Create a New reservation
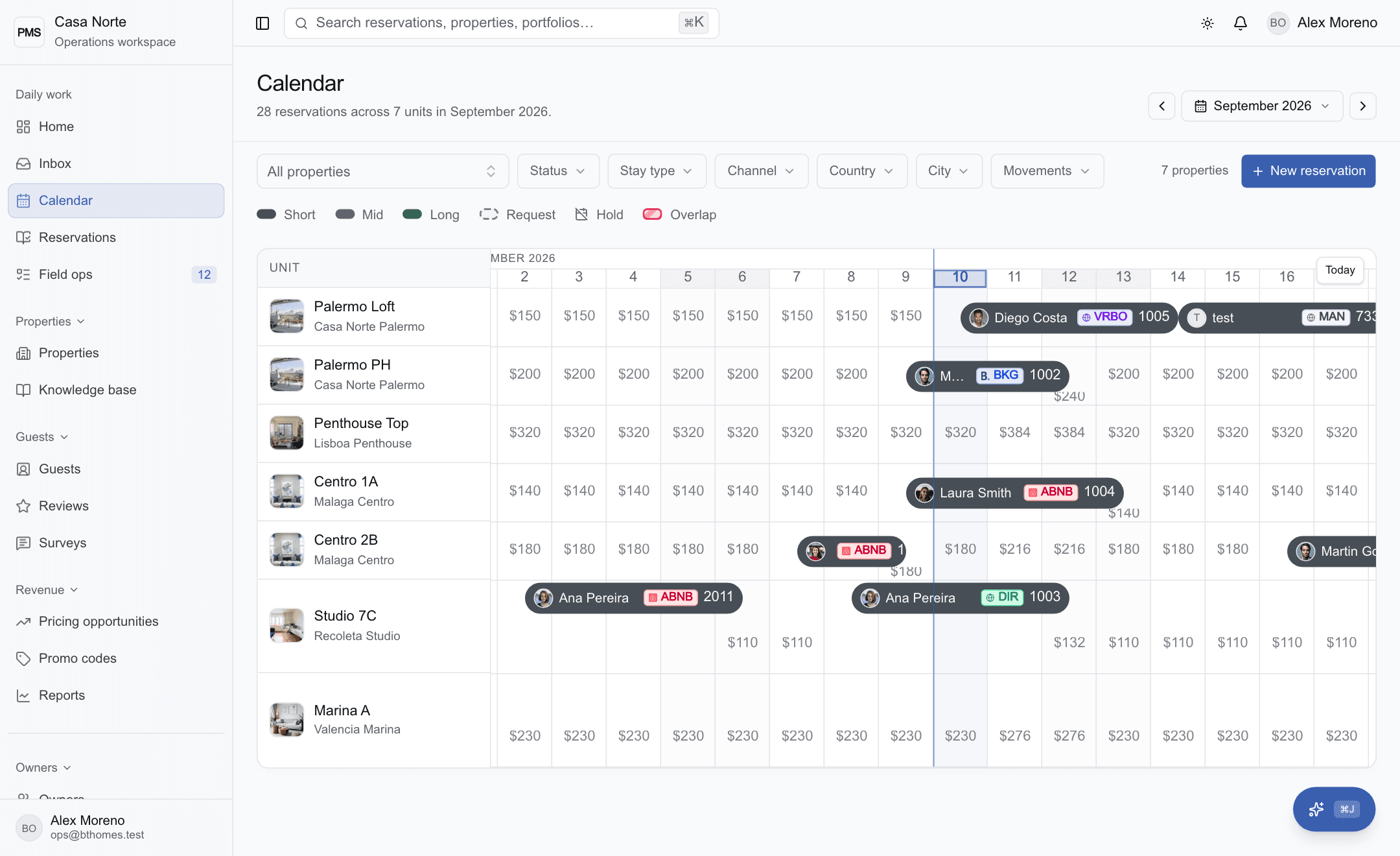Viewport: 1400px width, 856px height. [x=1308, y=171]
